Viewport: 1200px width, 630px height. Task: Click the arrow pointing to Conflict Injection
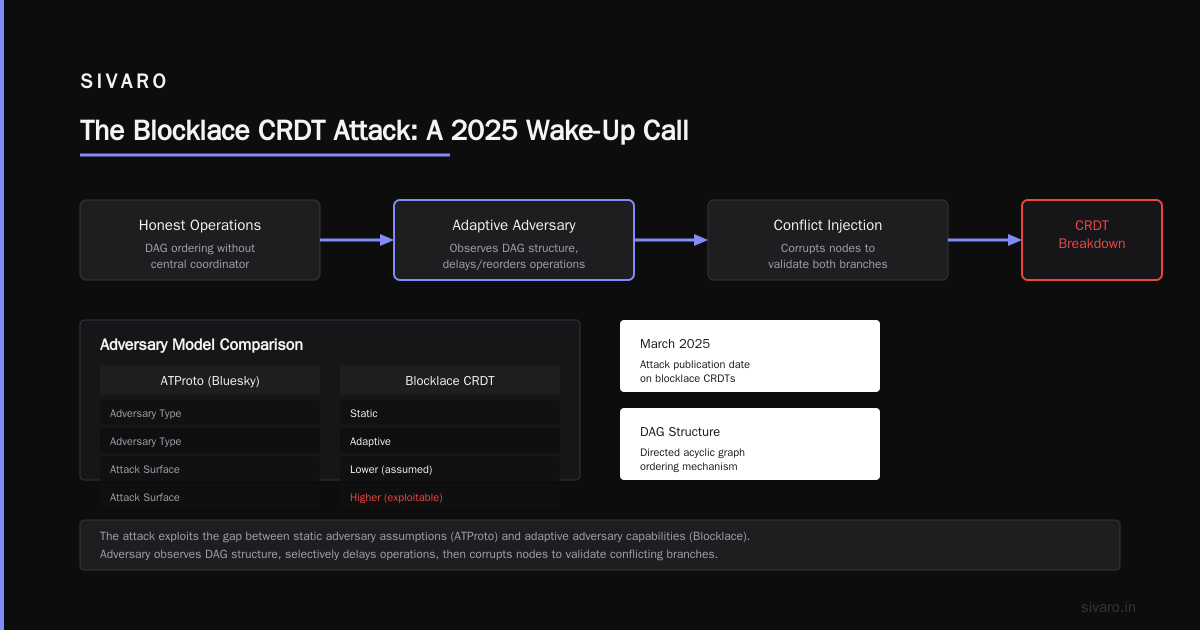[x=671, y=240]
